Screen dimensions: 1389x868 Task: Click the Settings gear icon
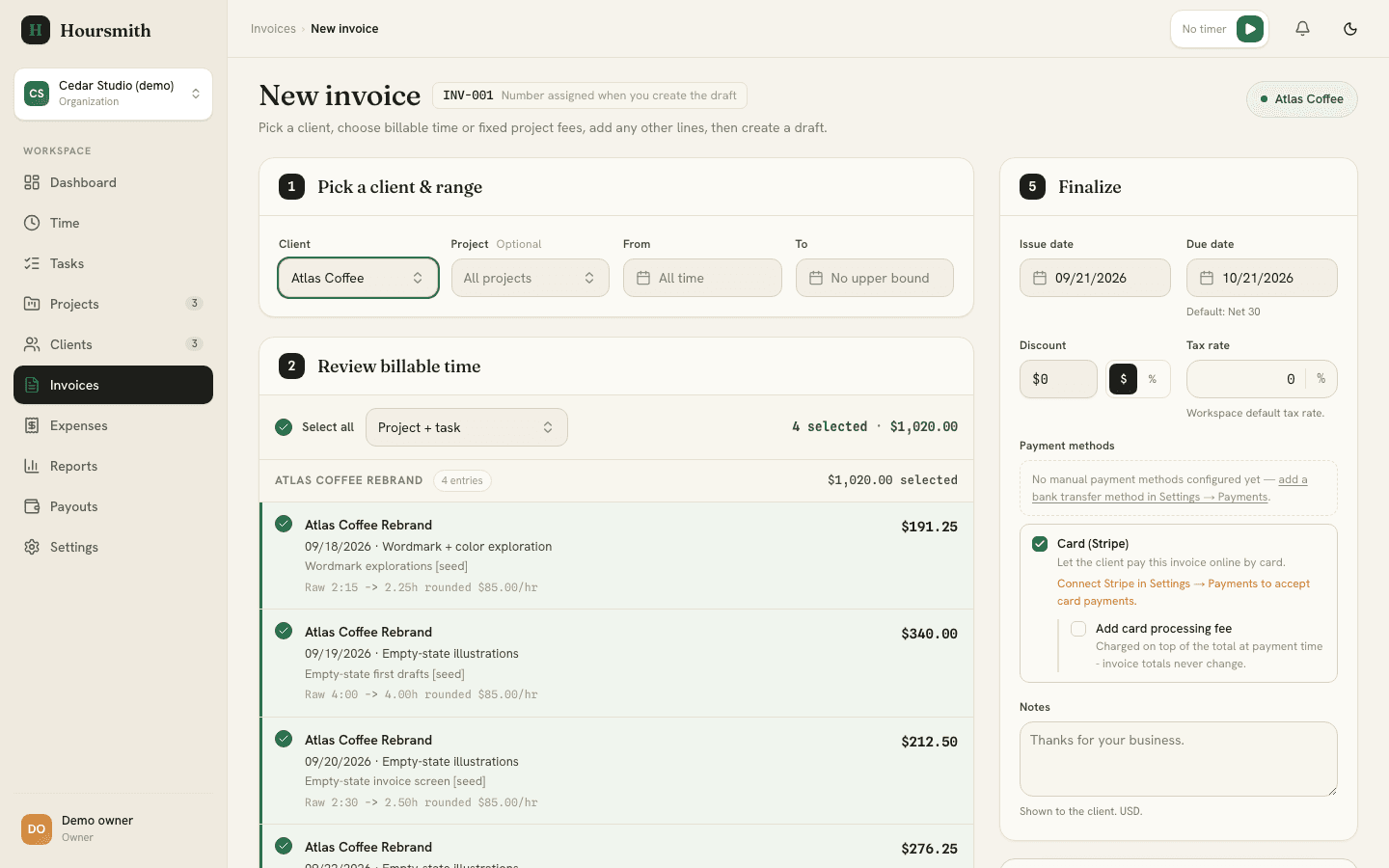[x=32, y=547]
